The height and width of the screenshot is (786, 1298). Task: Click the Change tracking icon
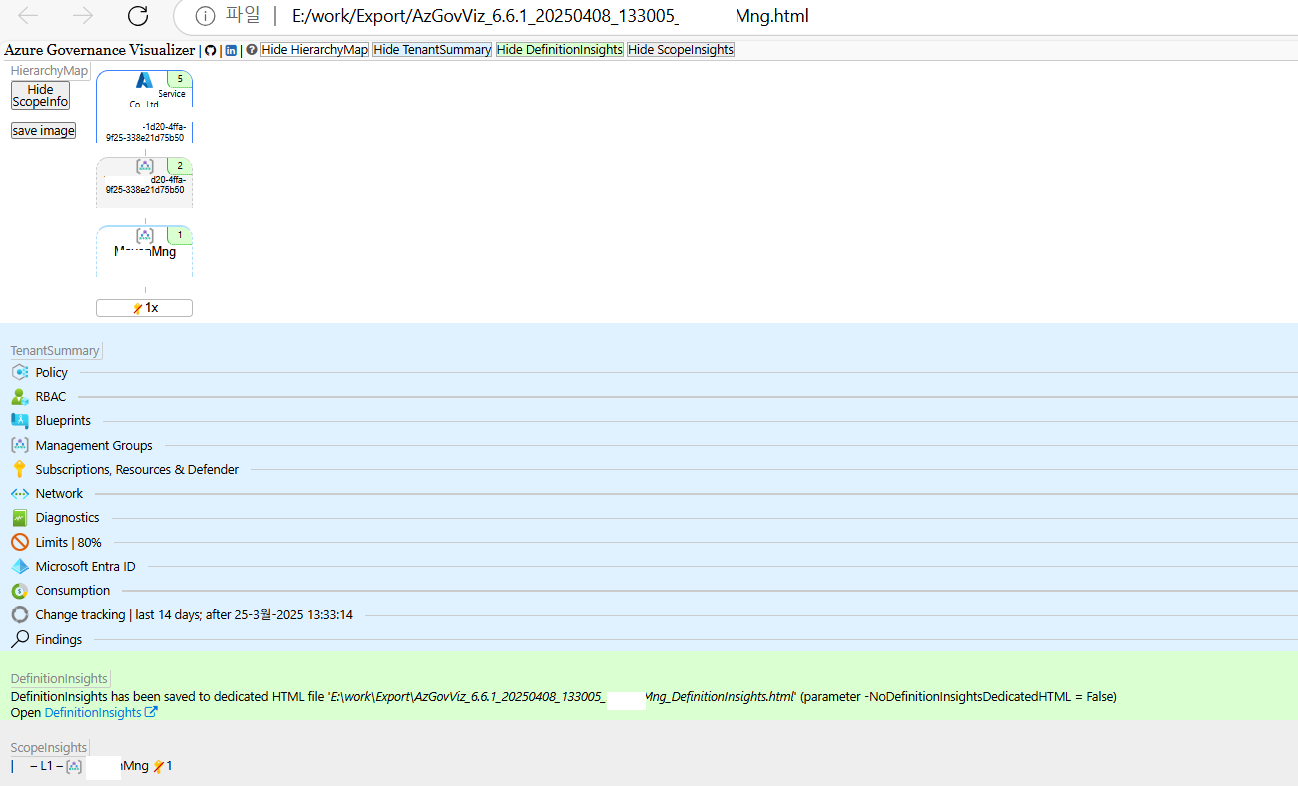[x=20, y=615]
